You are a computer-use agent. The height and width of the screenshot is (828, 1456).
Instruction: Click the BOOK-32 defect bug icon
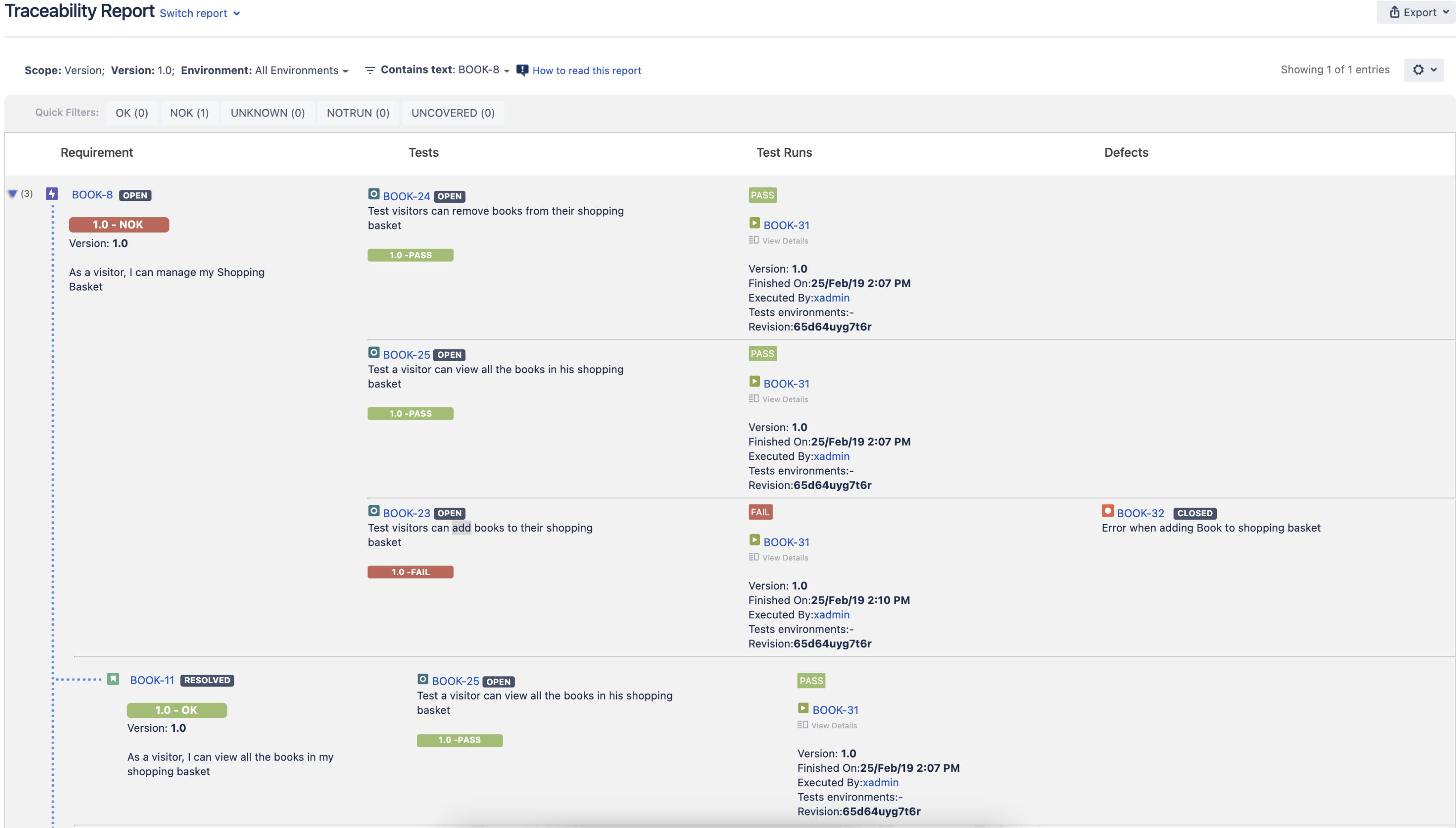click(1107, 511)
